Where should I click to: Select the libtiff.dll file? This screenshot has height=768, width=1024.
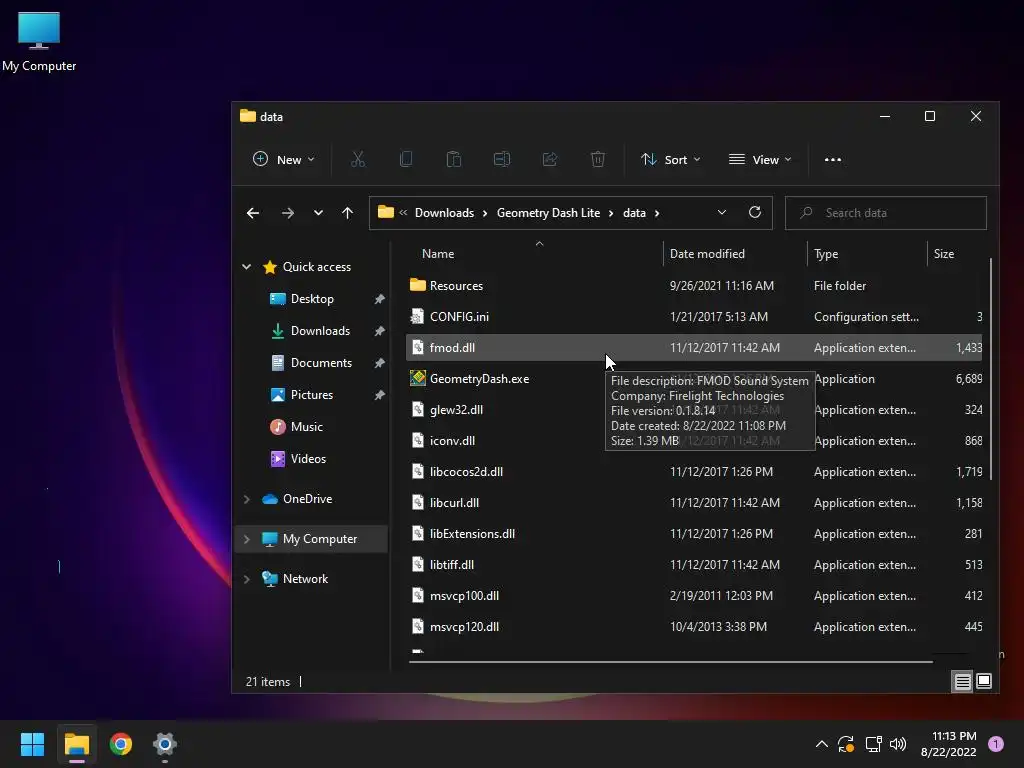point(694,565)
